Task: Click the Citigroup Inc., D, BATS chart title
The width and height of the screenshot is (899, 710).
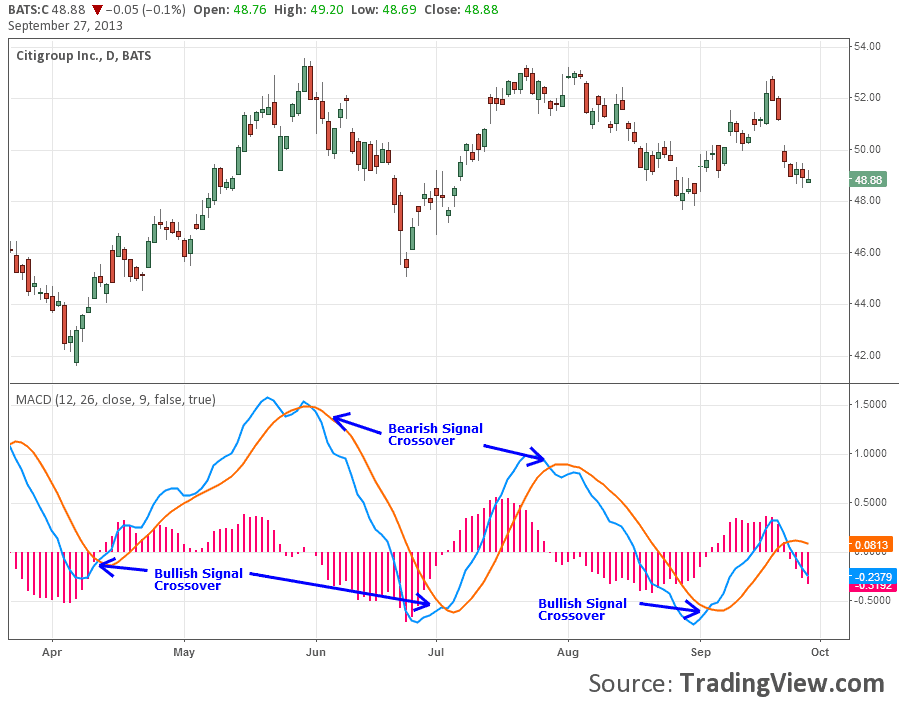Action: click(84, 55)
